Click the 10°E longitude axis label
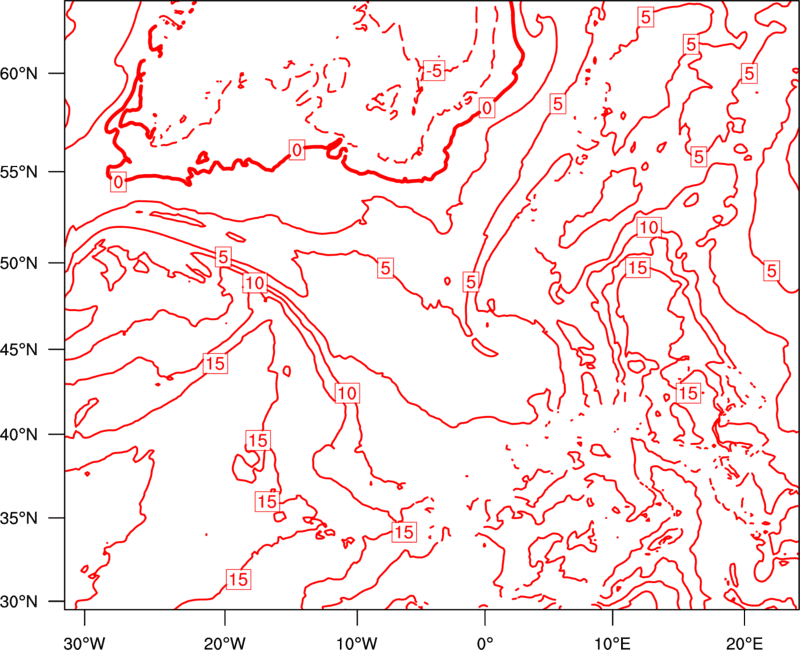Image resolution: width=800 pixels, height=650 pixels. (x=612, y=643)
